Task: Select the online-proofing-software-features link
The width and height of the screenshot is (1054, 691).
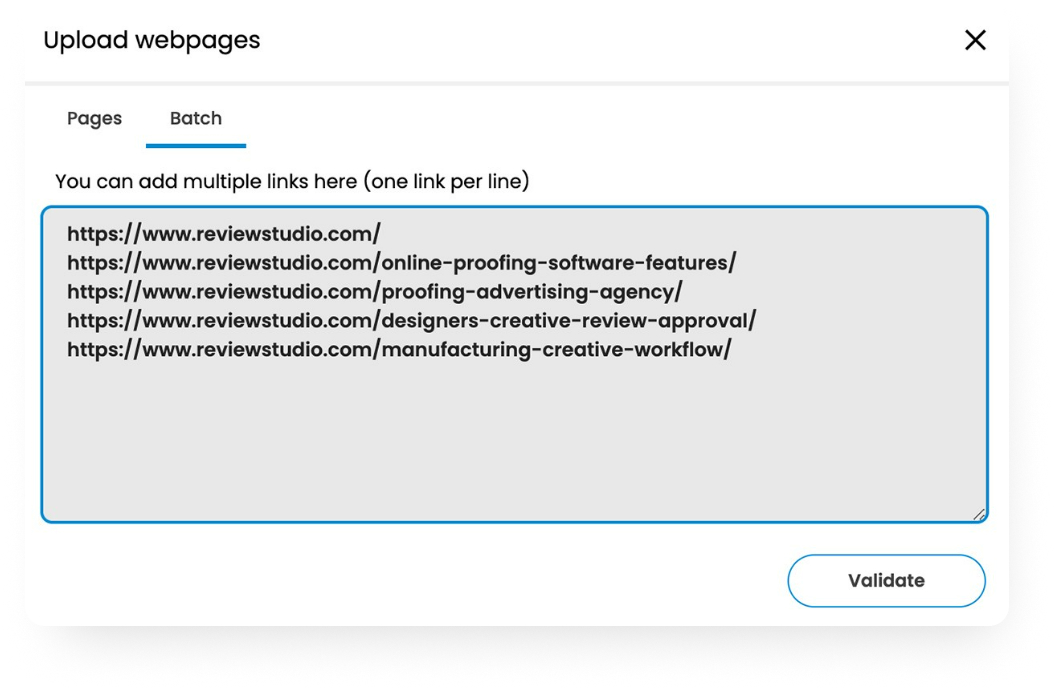Action: (400, 262)
